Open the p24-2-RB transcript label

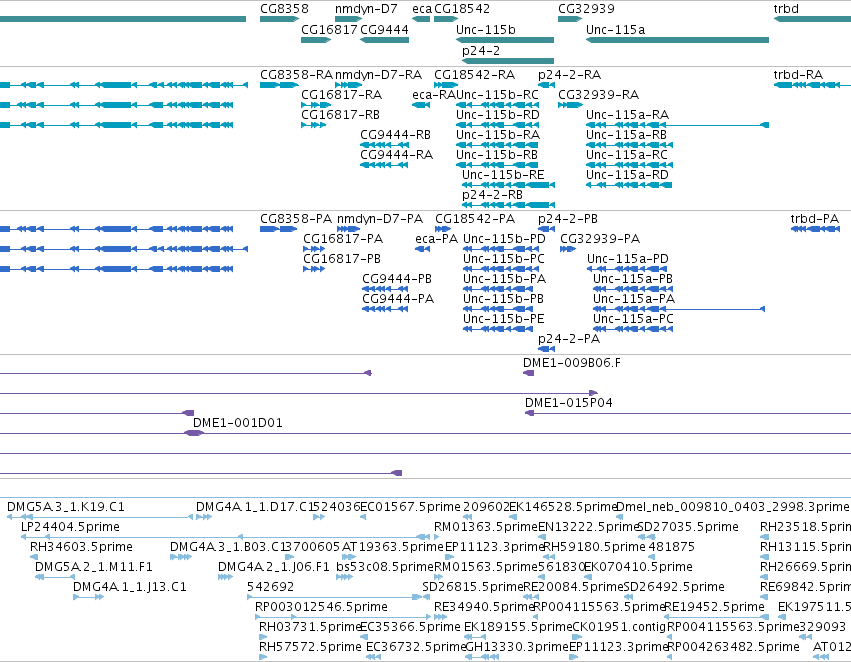pyautogui.click(x=492, y=195)
